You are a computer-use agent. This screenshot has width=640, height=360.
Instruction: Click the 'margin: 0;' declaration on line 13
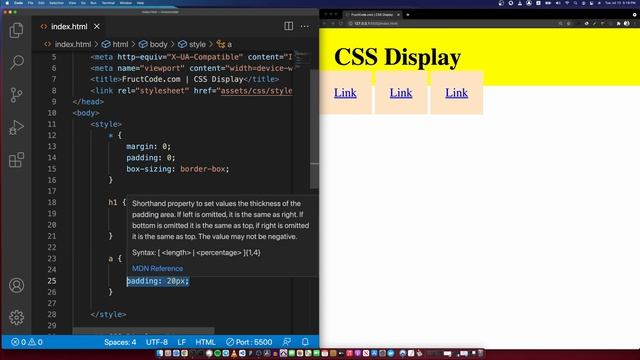point(149,146)
